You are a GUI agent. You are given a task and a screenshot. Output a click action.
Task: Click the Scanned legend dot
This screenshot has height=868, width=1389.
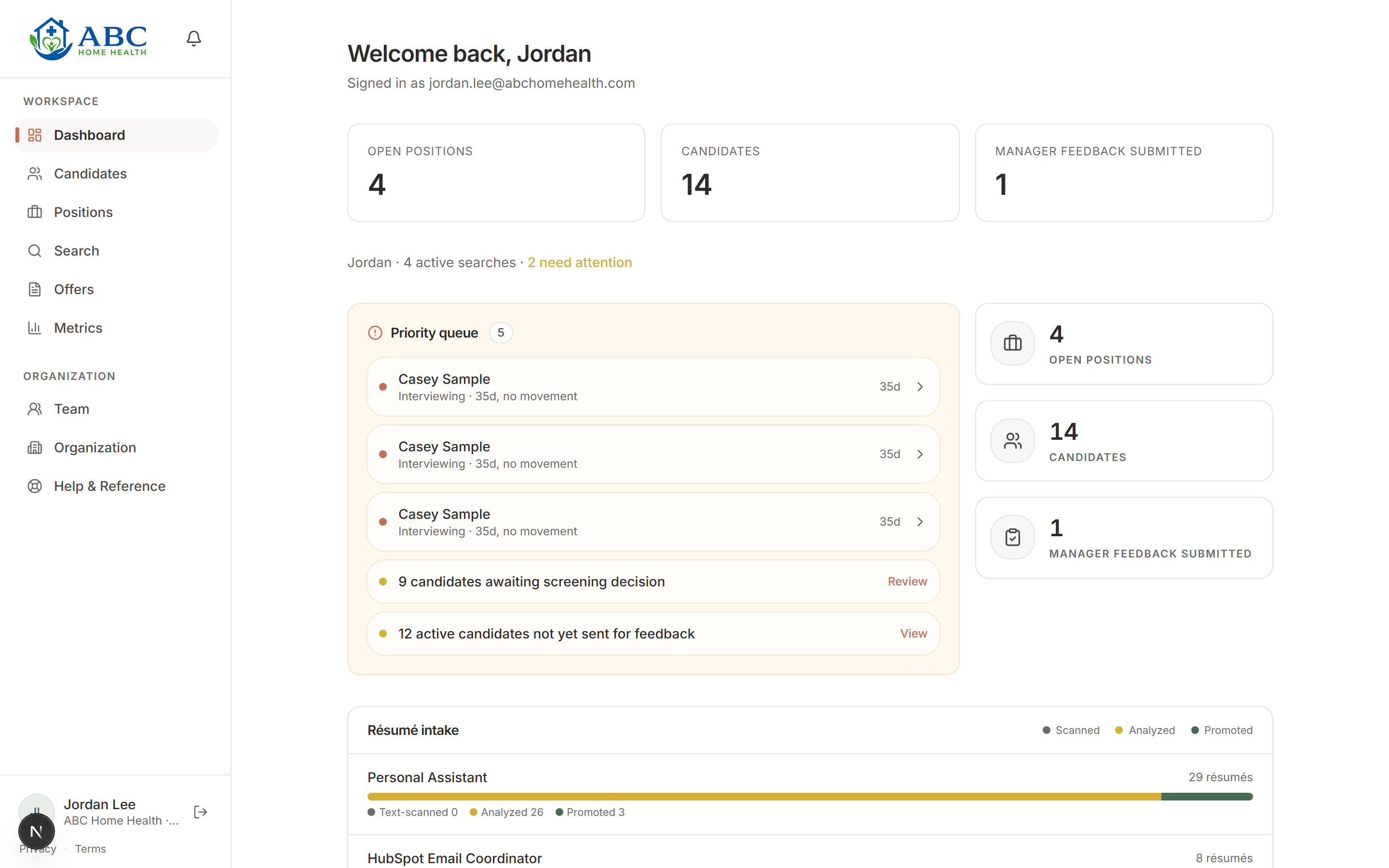click(1047, 730)
